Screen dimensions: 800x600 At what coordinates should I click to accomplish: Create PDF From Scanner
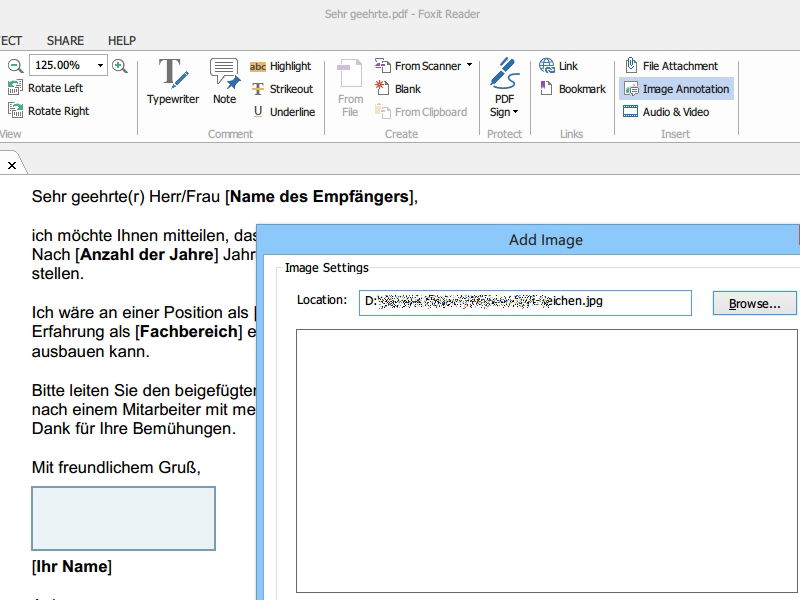[x=418, y=66]
